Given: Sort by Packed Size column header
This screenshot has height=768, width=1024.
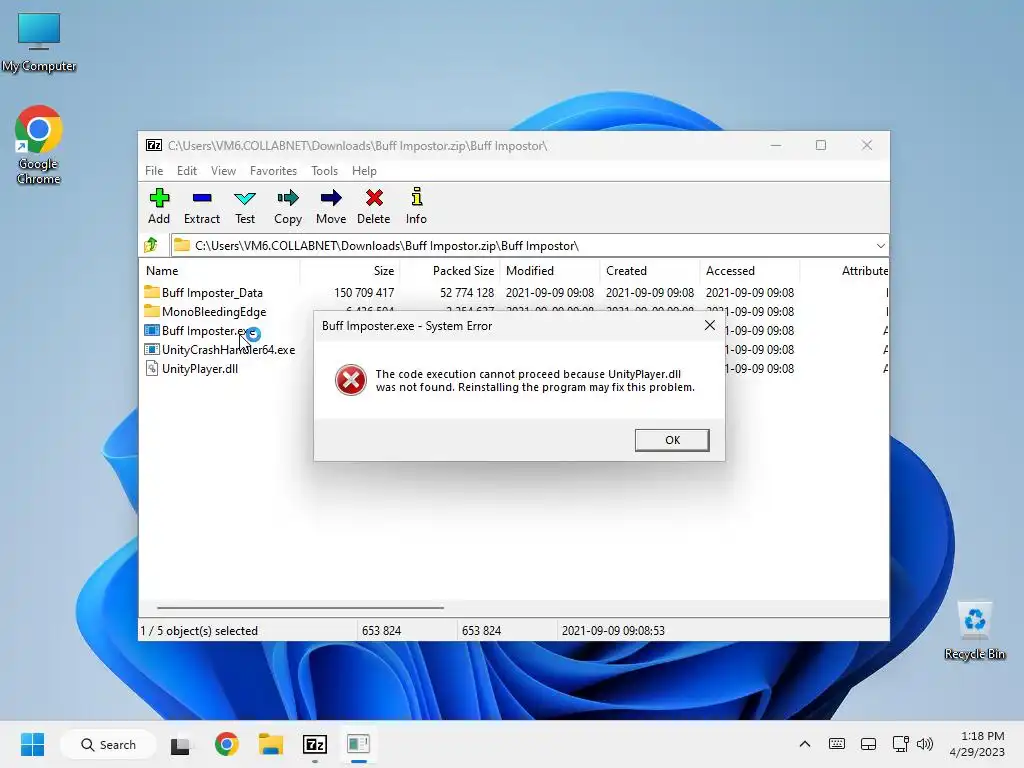Looking at the screenshot, I should coord(450,270).
